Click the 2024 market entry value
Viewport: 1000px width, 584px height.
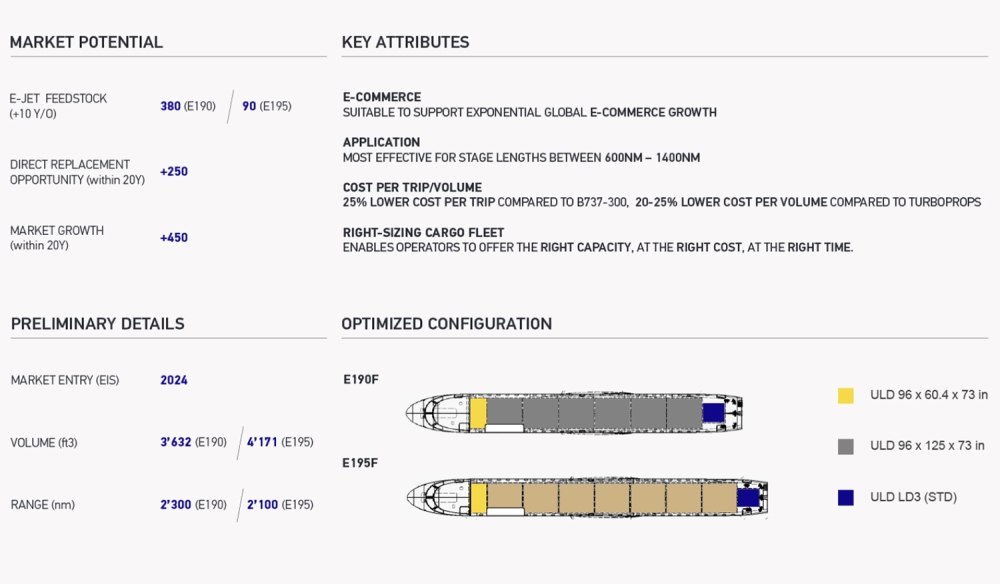pos(173,380)
